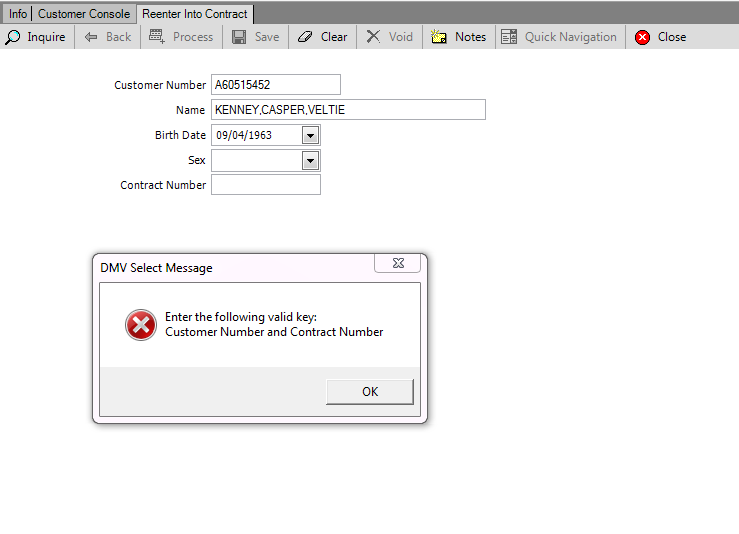Viewport: 739px width, 534px height.
Task: Click the Process toolbar icon
Action: tap(157, 37)
